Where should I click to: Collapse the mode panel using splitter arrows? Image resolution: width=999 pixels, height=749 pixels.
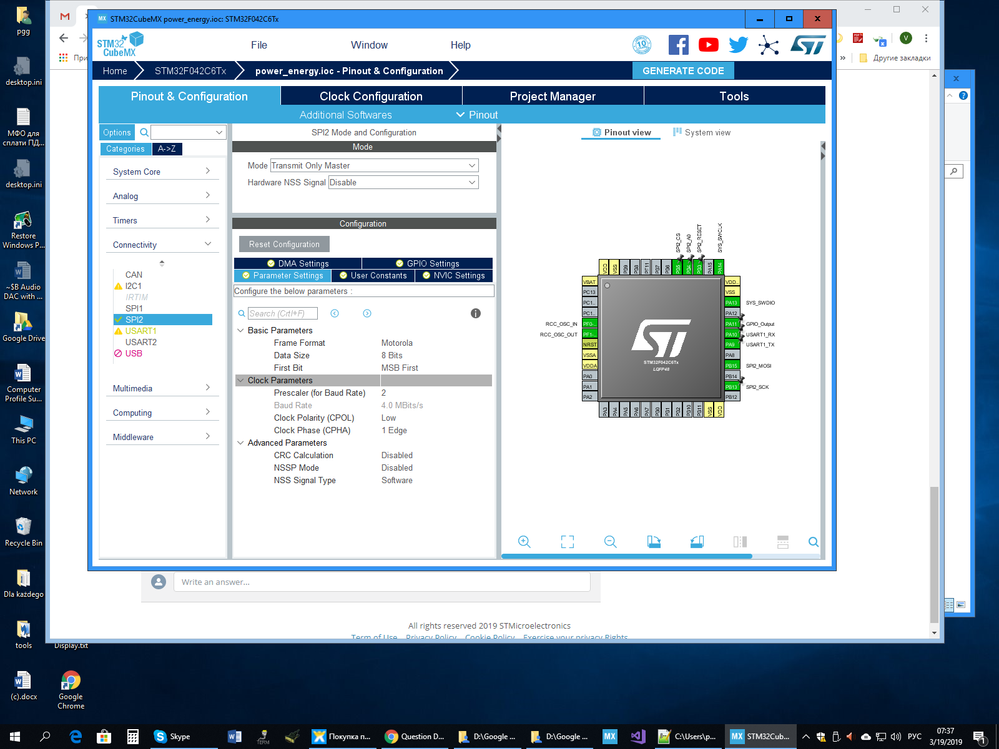(x=499, y=132)
